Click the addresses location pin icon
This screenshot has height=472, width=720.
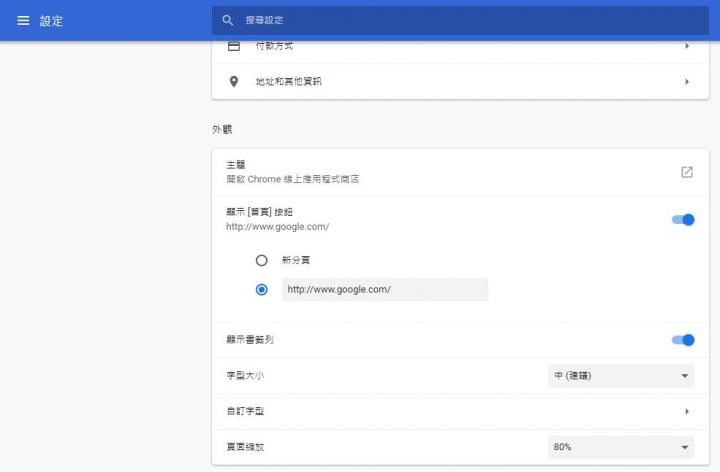(234, 82)
